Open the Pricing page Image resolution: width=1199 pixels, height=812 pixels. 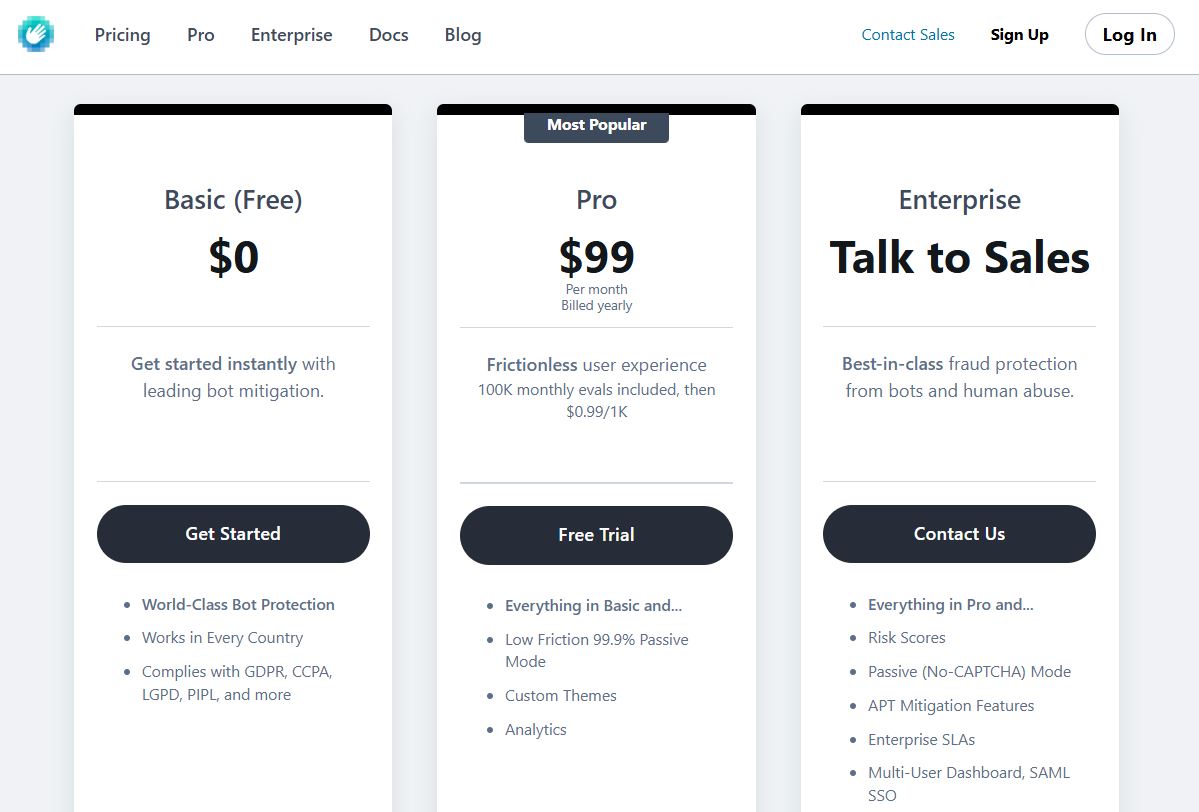(122, 35)
